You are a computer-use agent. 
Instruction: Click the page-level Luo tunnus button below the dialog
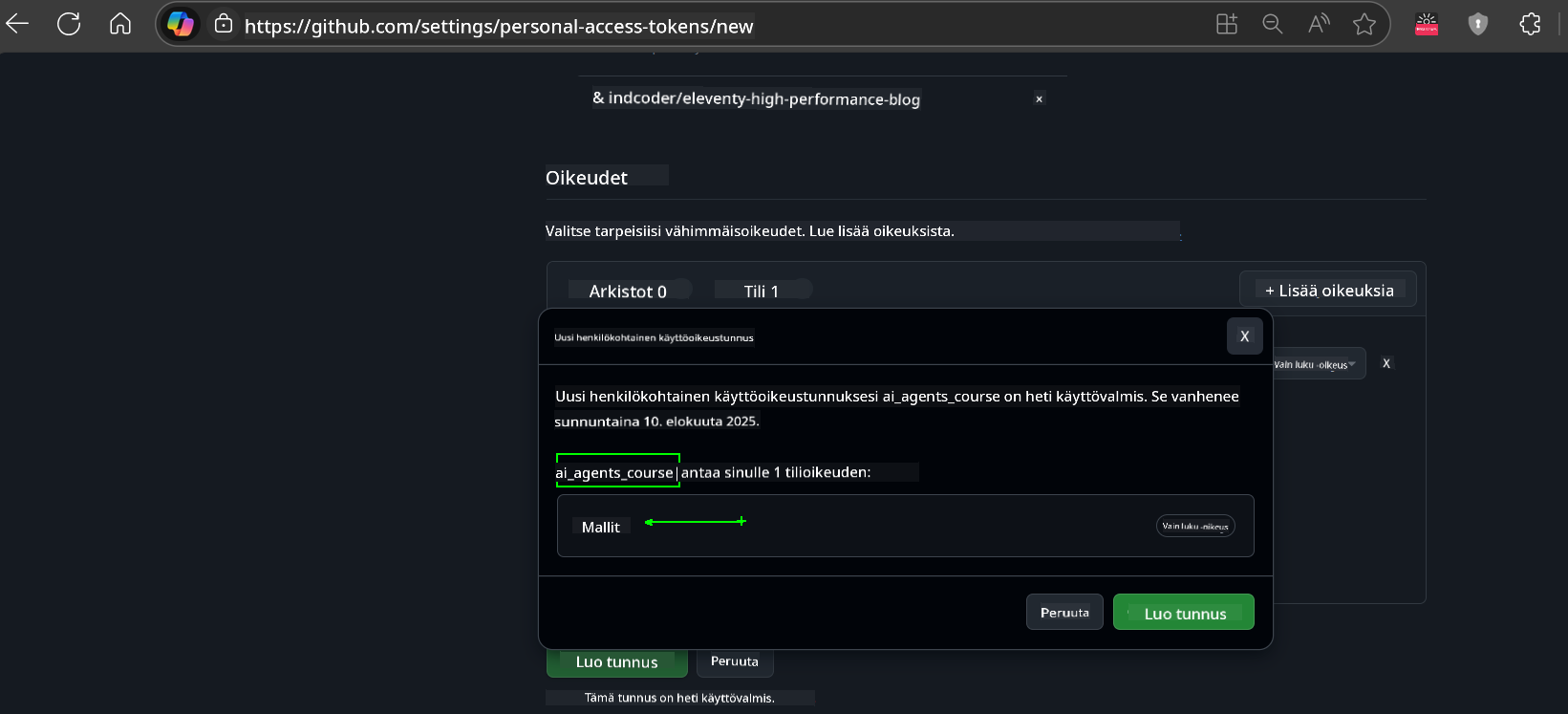(x=616, y=661)
